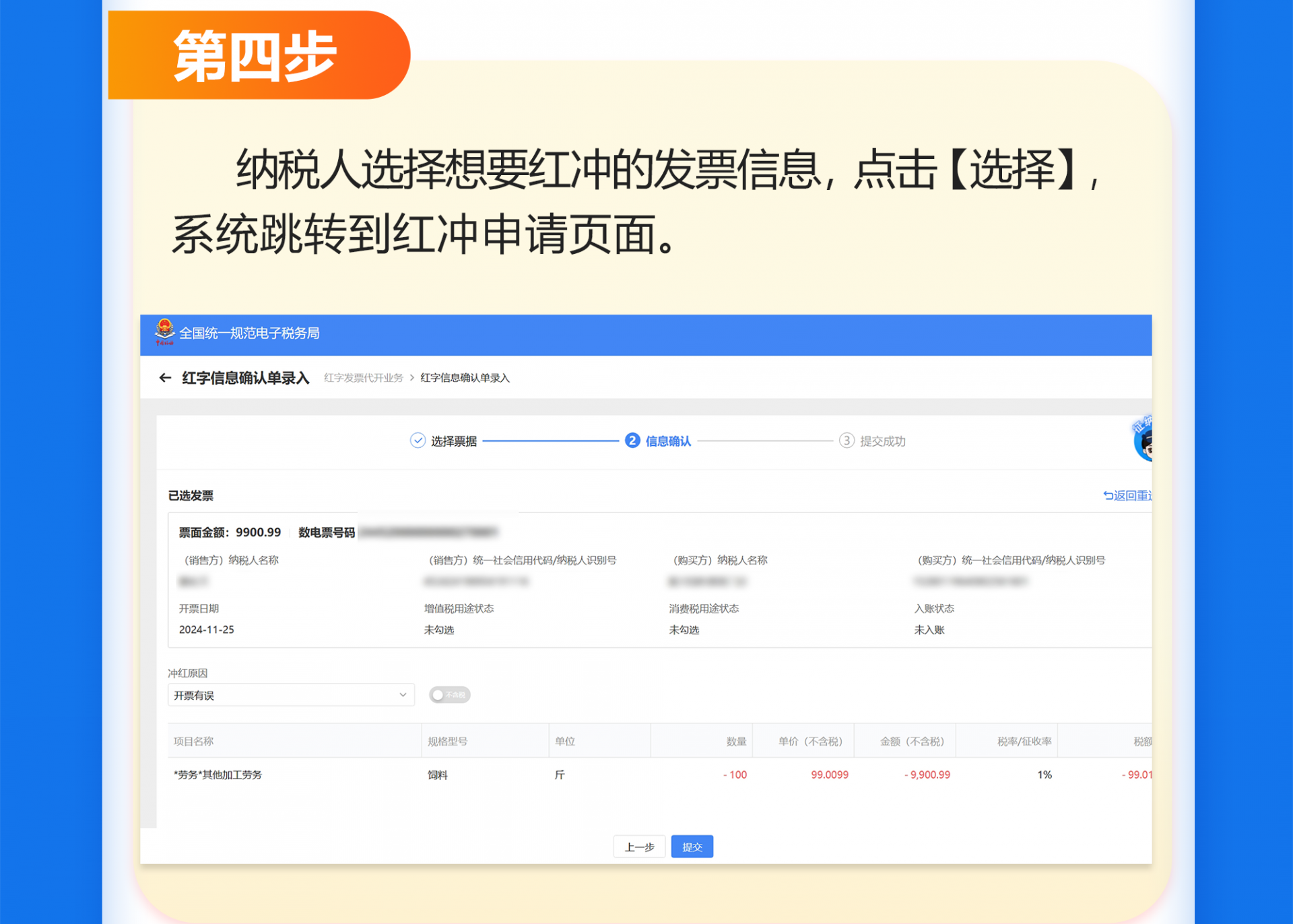The width and height of the screenshot is (1293, 924).
Task: Click the 项目名称 column header
Action: pos(194,741)
